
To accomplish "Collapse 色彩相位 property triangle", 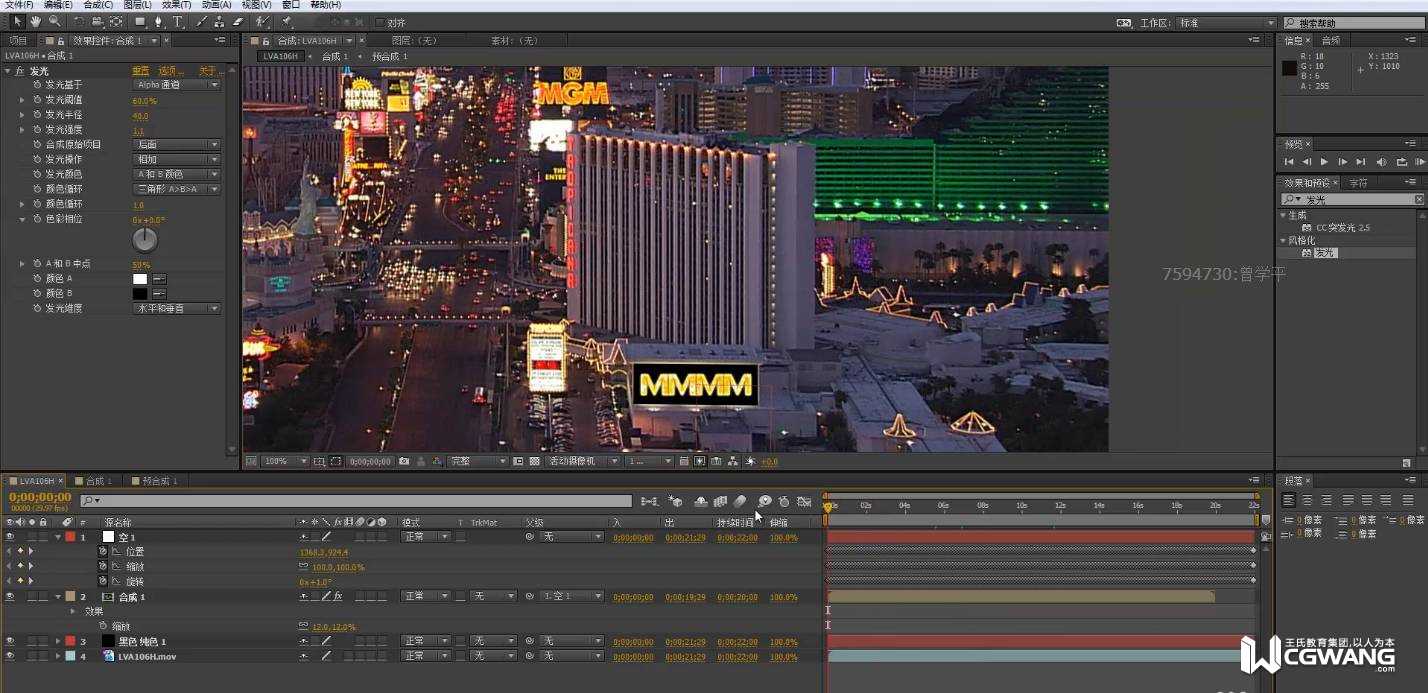I will pos(23,219).
